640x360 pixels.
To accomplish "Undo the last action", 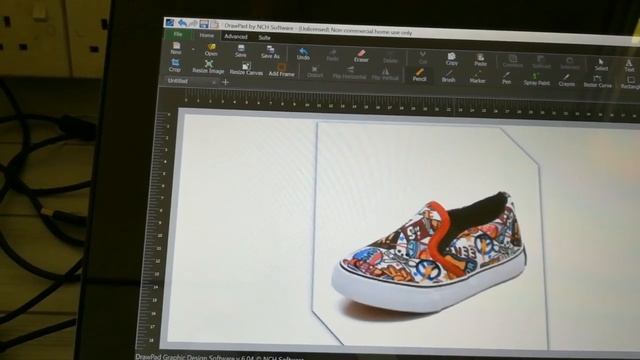I will 303,54.
